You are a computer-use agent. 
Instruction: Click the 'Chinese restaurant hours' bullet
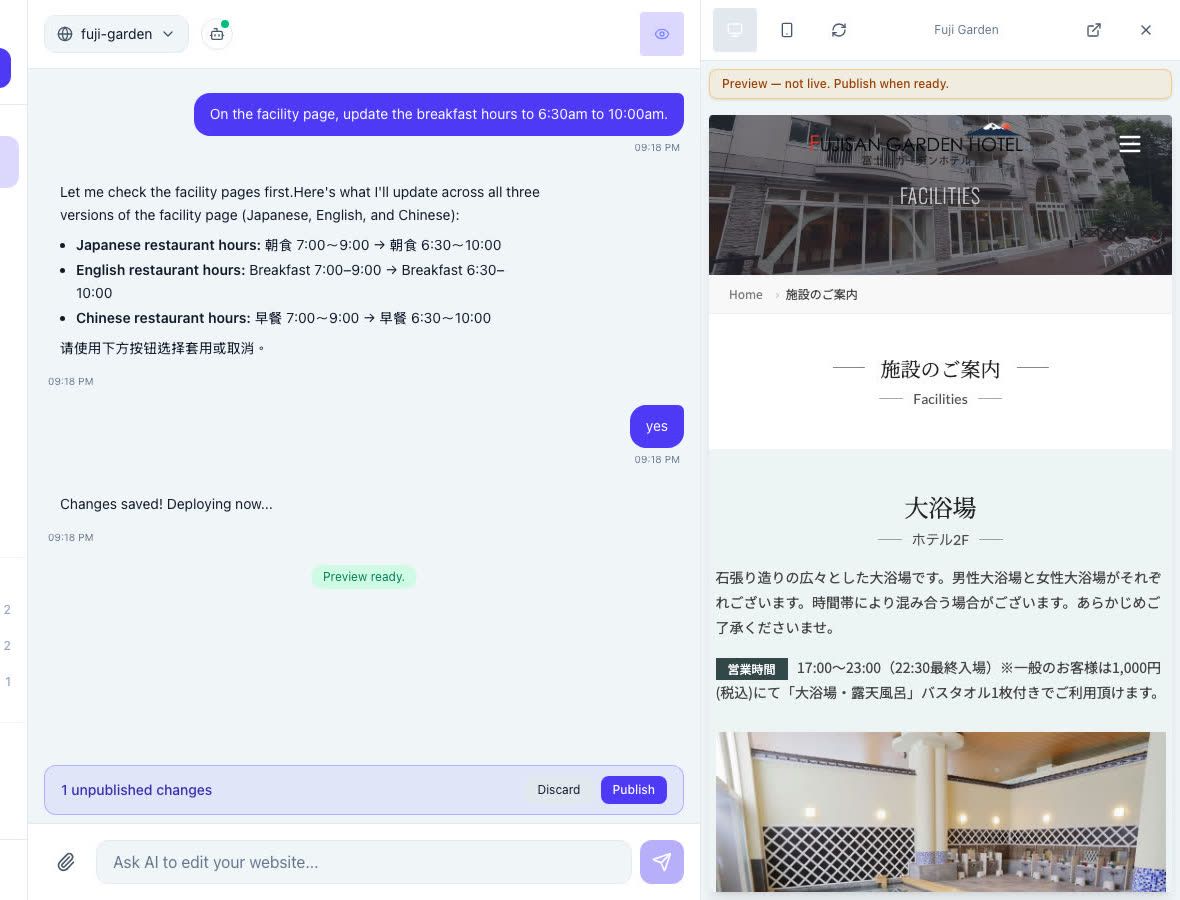[283, 318]
